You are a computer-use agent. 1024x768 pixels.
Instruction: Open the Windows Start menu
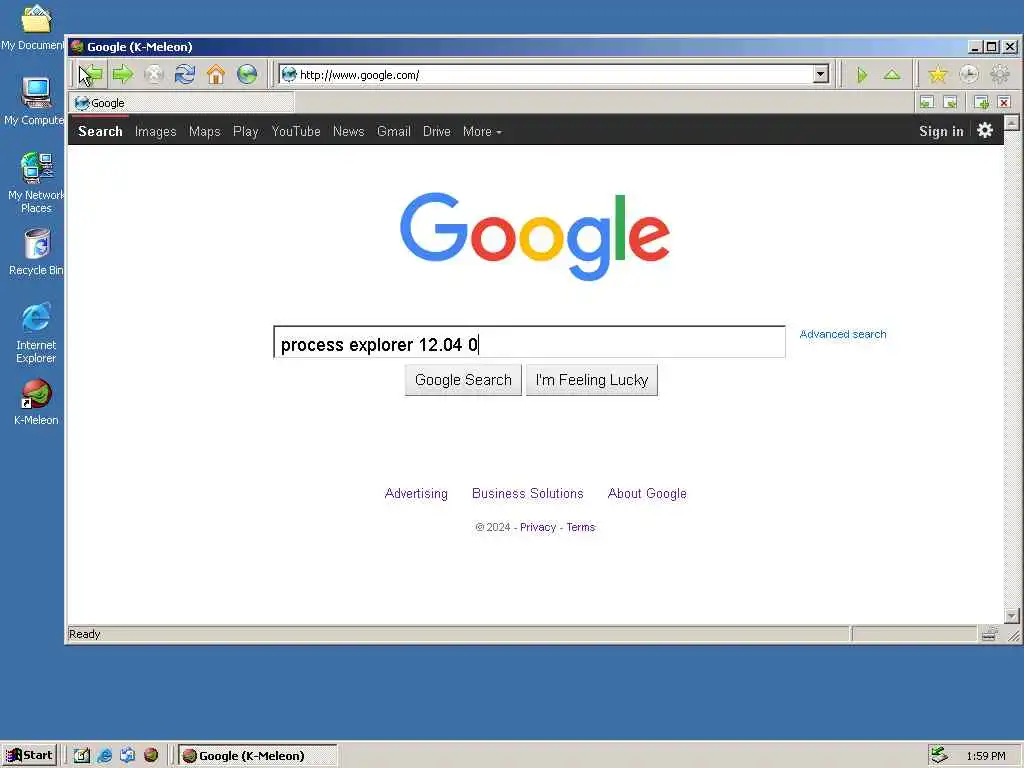pos(30,756)
